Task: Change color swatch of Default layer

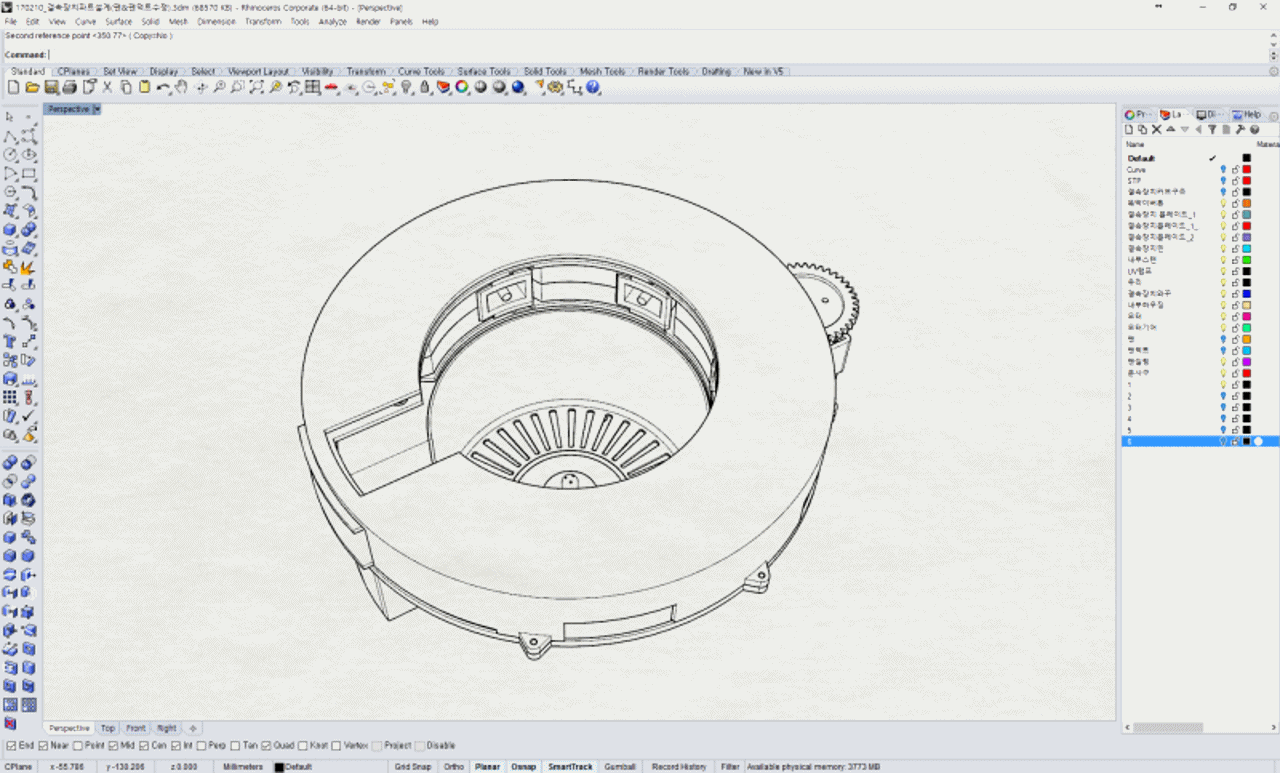Action: [x=1247, y=158]
